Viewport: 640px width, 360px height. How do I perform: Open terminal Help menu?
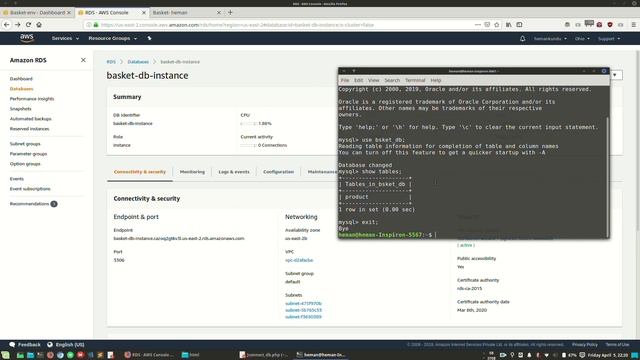click(436, 80)
